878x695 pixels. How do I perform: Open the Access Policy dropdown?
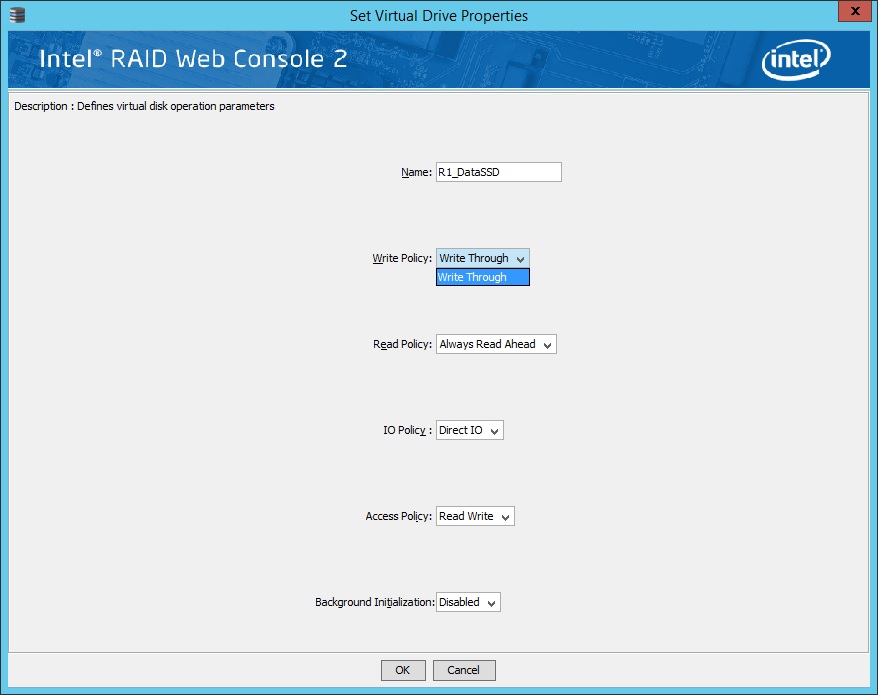[475, 516]
